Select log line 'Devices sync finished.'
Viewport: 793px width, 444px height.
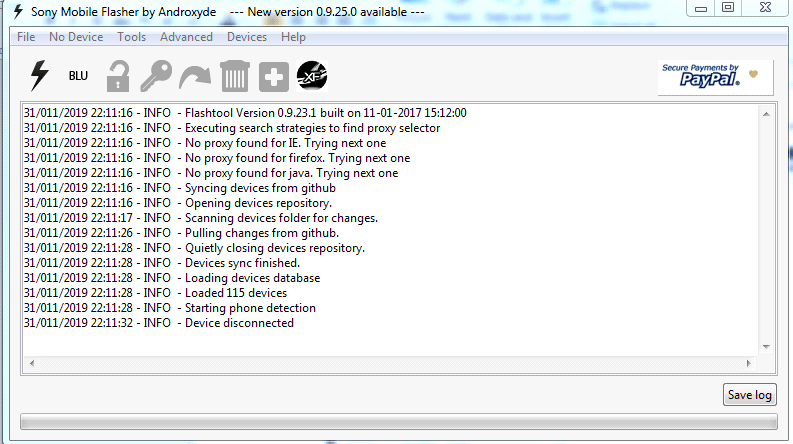tap(162, 263)
